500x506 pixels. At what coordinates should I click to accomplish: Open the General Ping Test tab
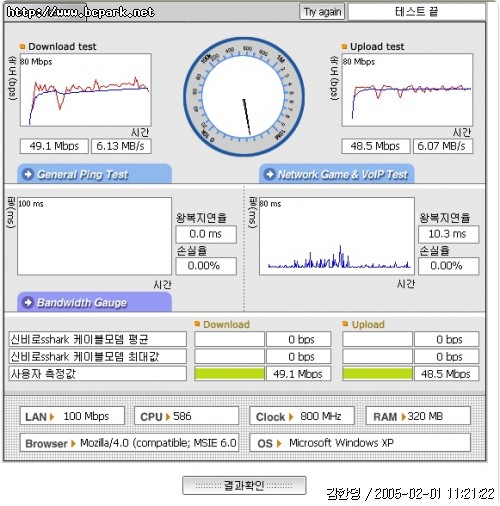click(95, 174)
